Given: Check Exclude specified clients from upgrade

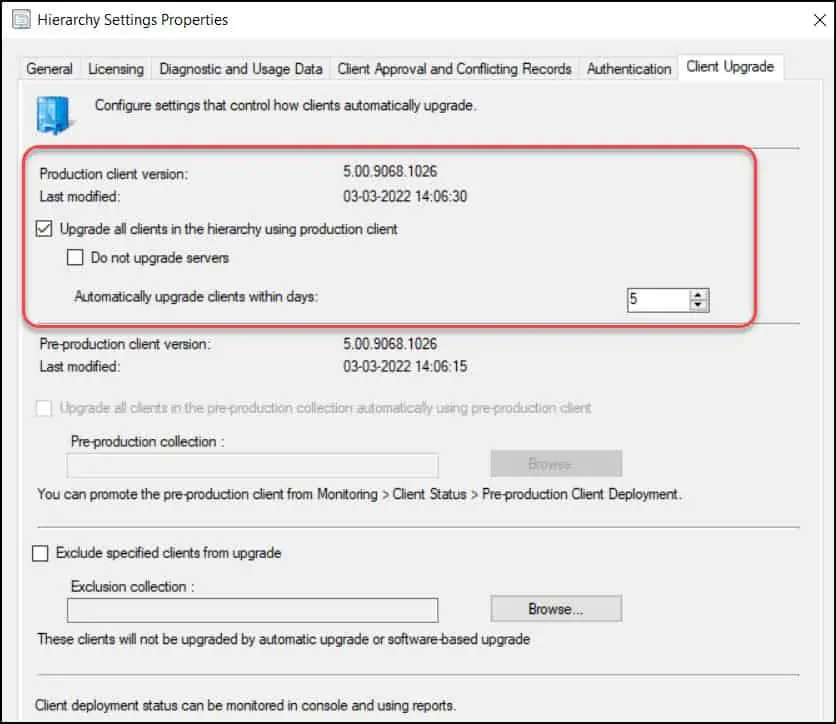Looking at the screenshot, I should [40, 553].
